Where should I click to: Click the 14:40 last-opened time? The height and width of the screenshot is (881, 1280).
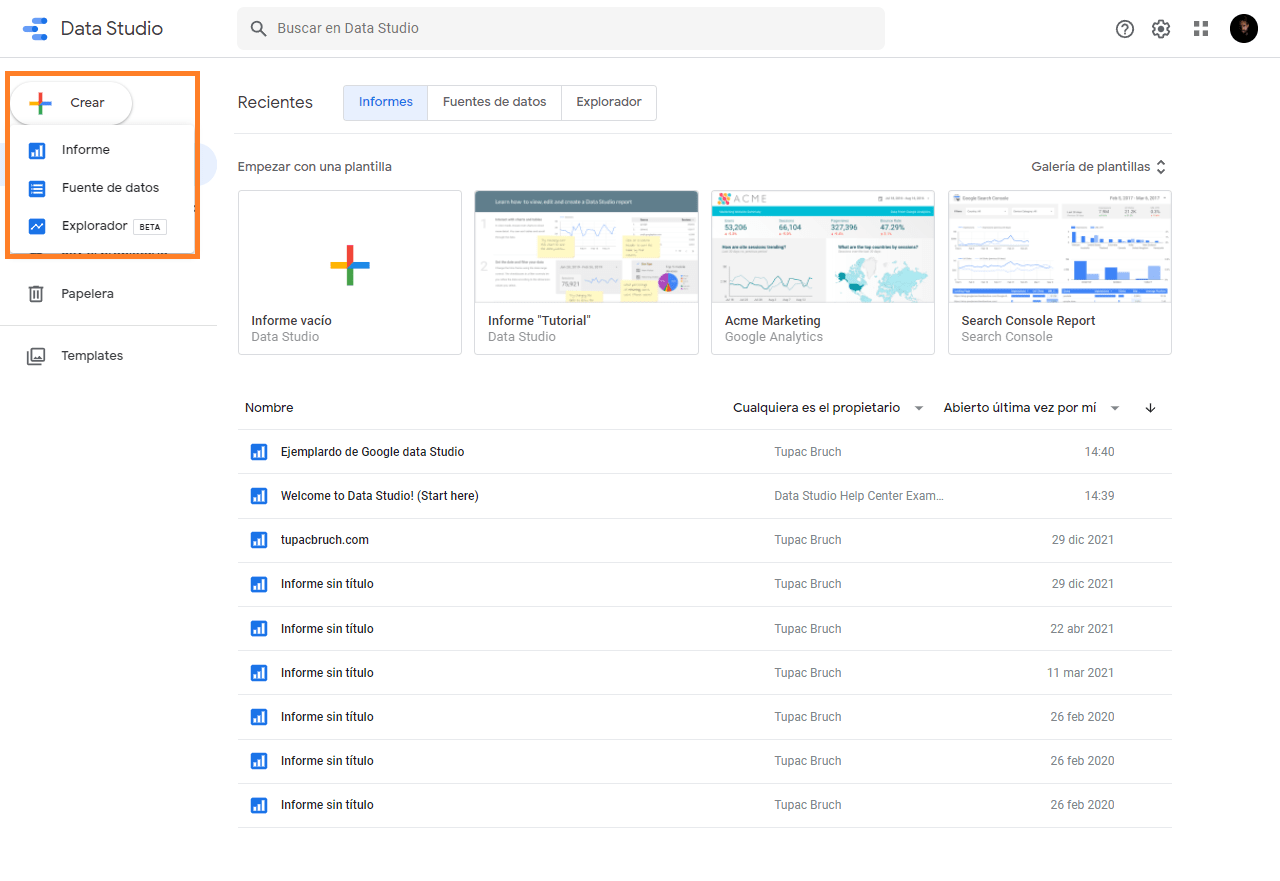(1099, 452)
